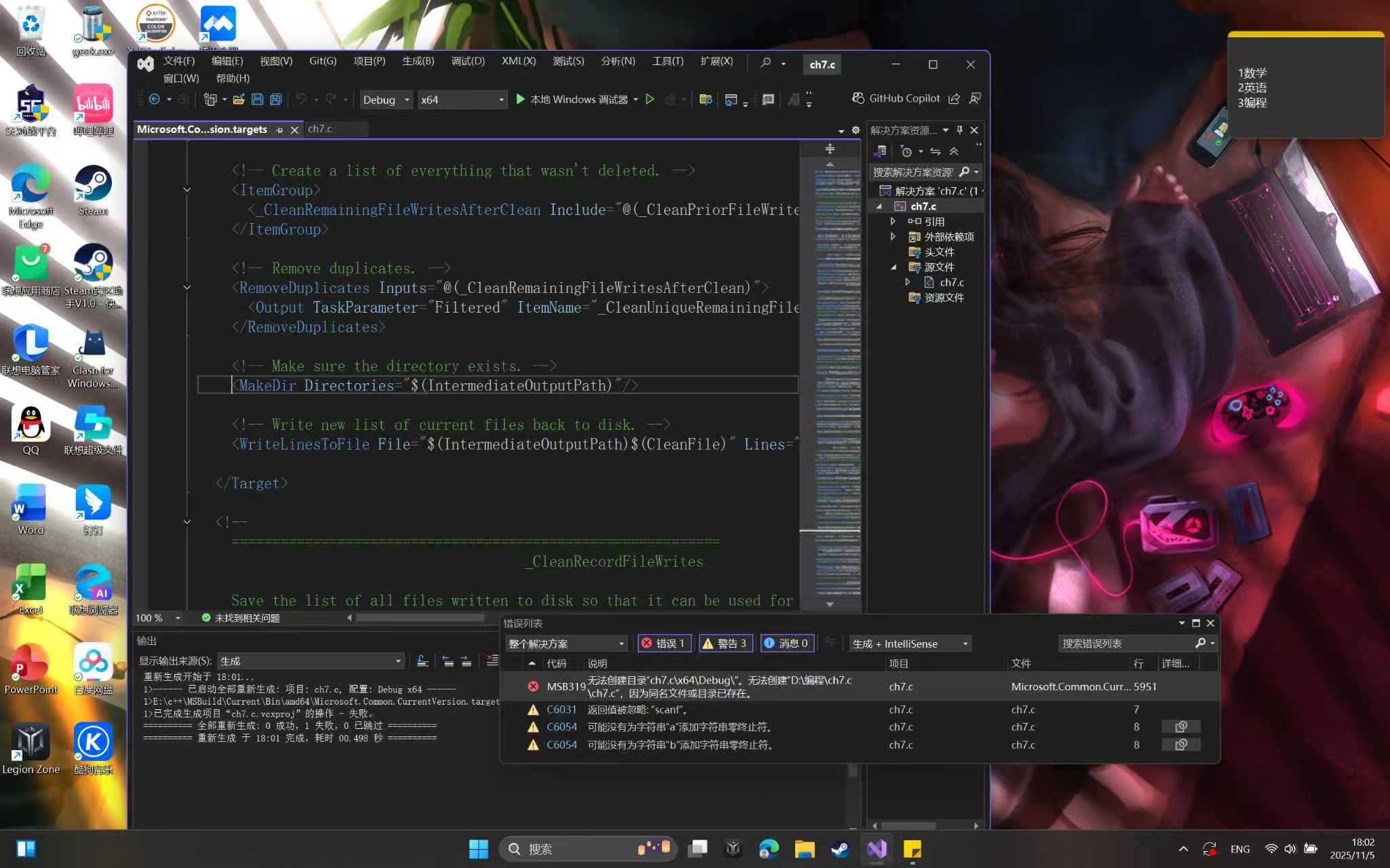Viewport: 1390px width, 868px height.
Task: Open the x64 platform dropdown
Action: 462,100
